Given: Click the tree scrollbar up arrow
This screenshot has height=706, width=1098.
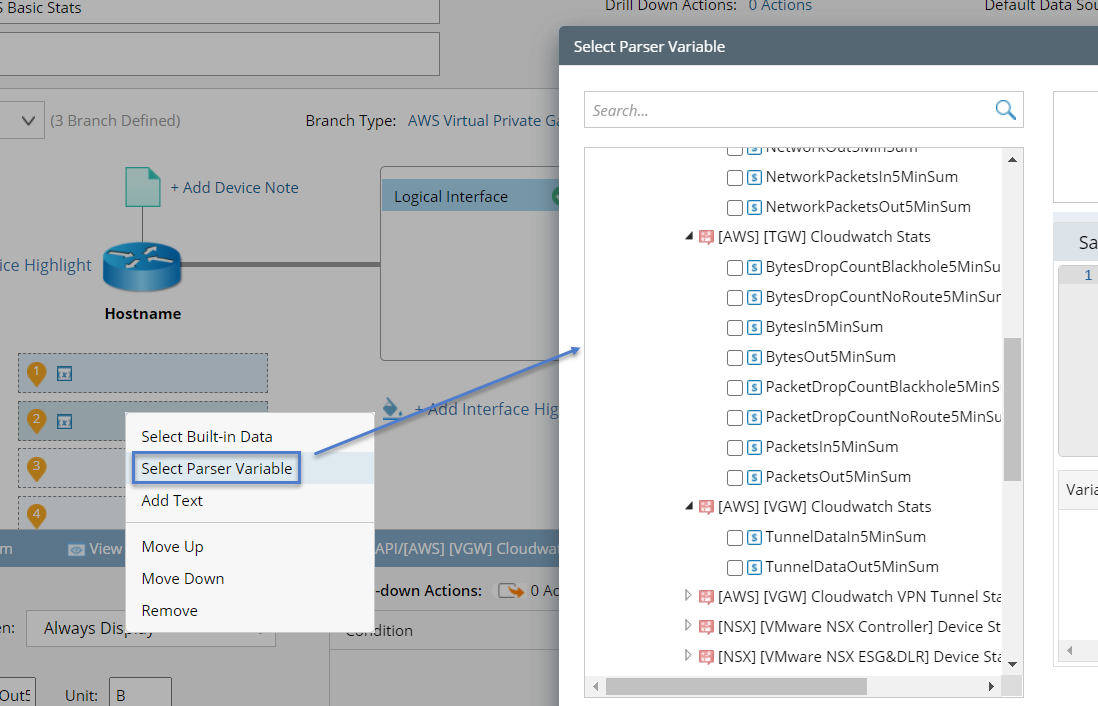Looking at the screenshot, I should [x=1013, y=160].
